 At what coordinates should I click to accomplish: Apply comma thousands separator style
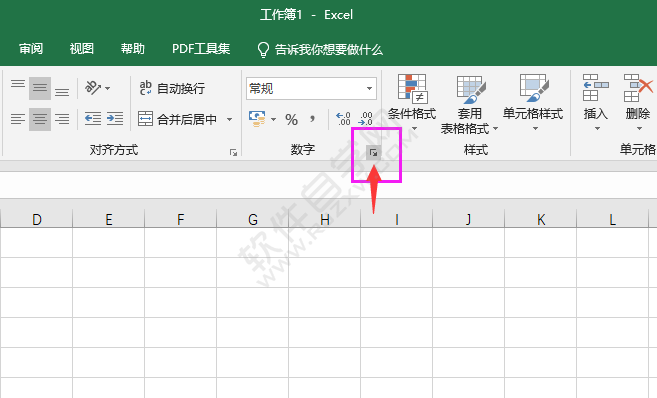pyautogui.click(x=313, y=119)
